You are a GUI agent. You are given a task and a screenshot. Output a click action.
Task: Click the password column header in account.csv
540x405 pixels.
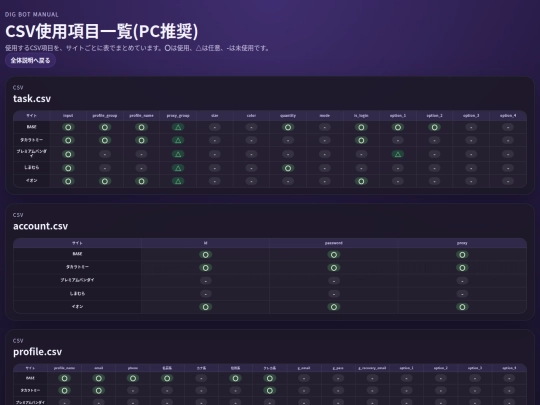[334, 243]
